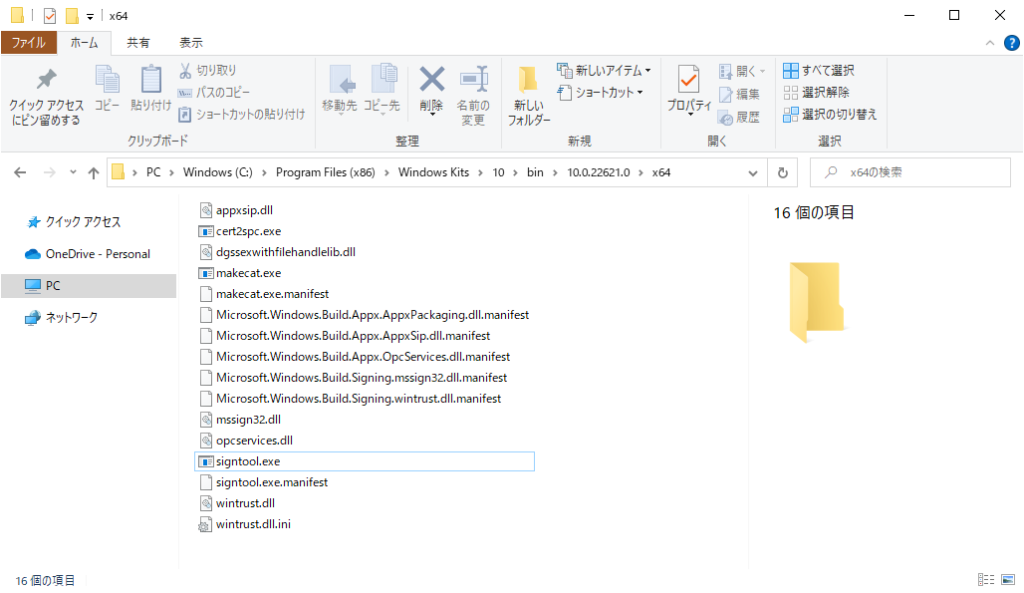Expand the address bar history dropdown
Viewport: 1024px width, 593px height.
(x=753, y=173)
